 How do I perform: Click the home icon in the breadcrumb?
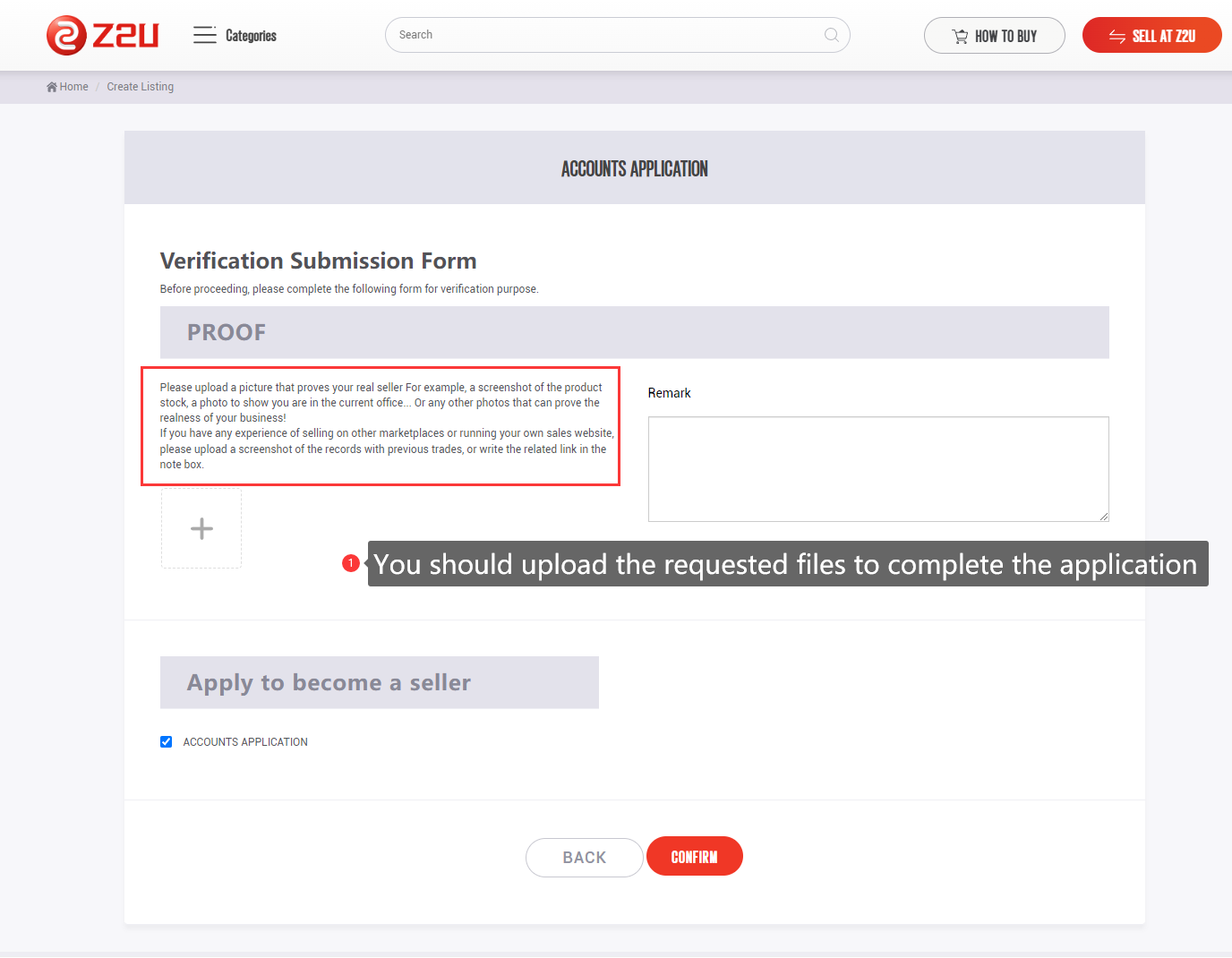[52, 87]
